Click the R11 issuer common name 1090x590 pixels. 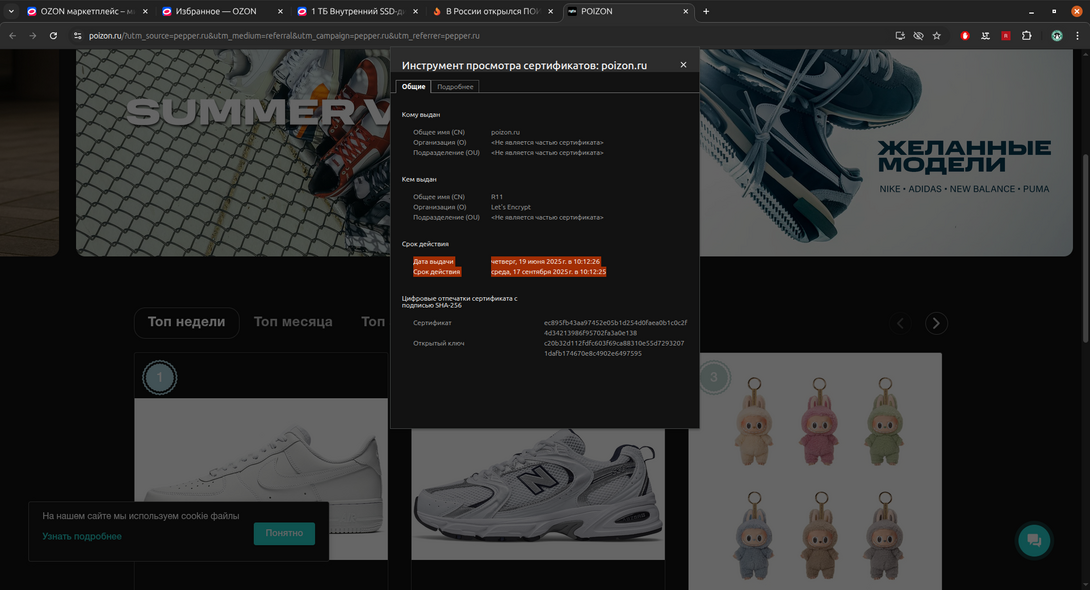point(496,197)
